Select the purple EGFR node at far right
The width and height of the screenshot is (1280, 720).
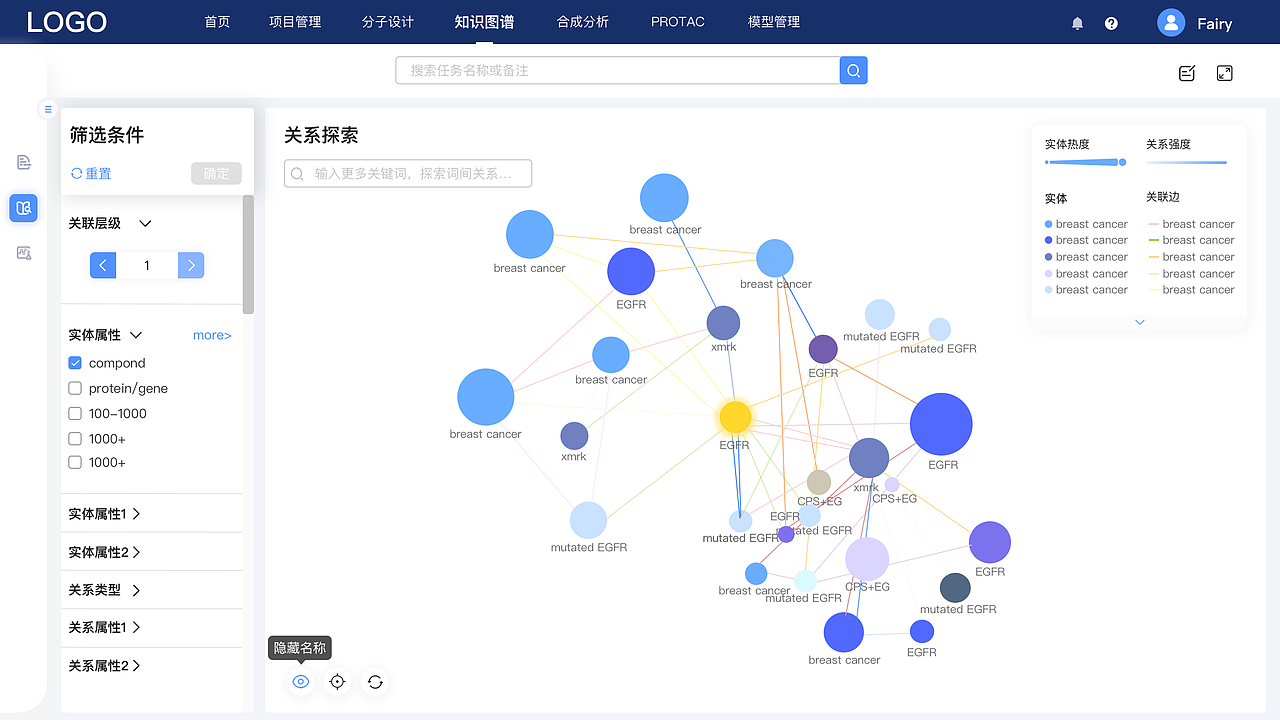point(990,542)
